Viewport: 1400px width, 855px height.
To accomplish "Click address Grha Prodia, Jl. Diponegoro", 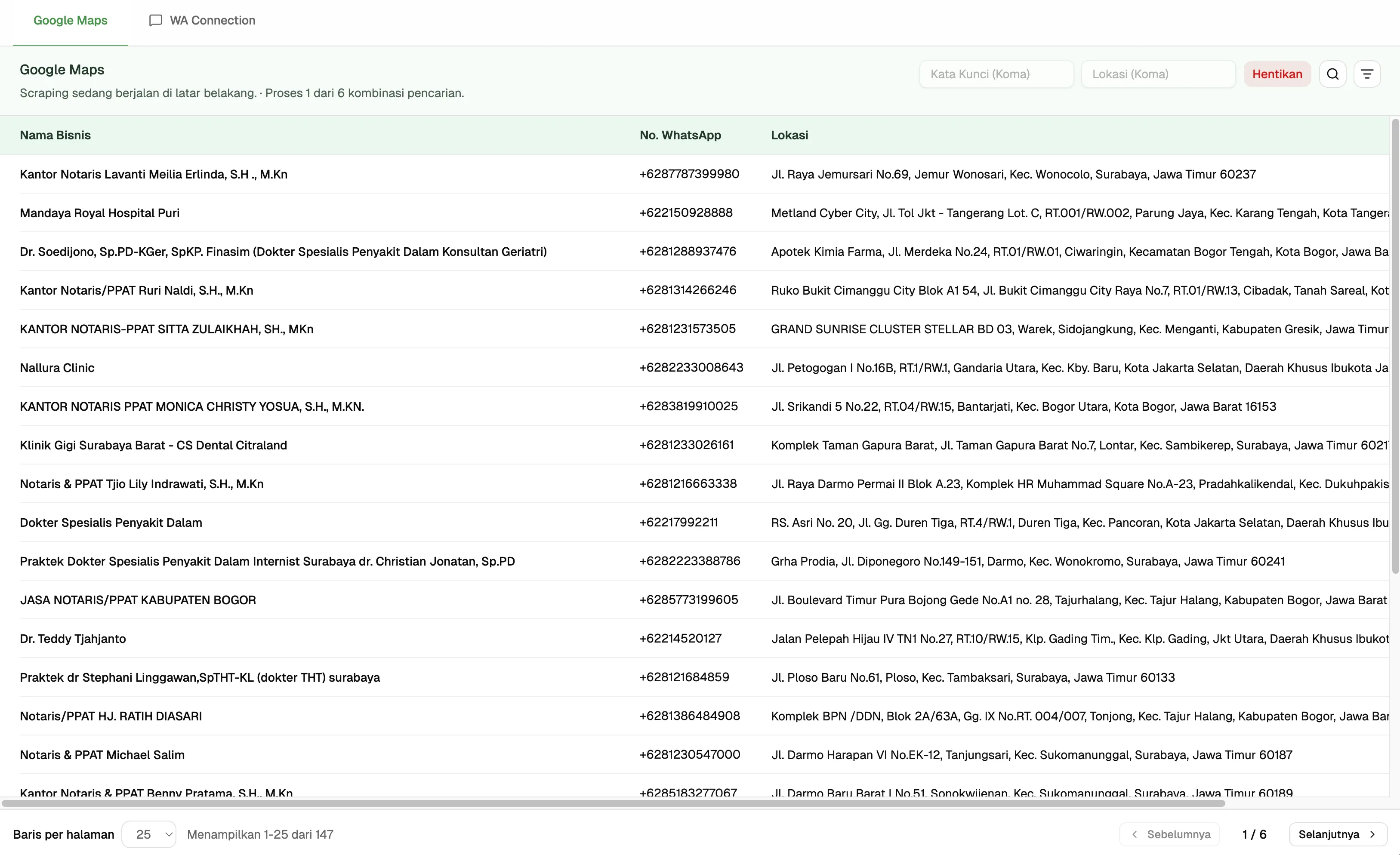I will [x=1028, y=561].
